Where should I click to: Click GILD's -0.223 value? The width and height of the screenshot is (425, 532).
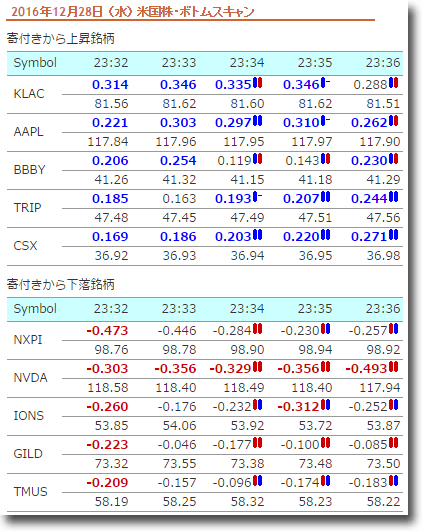[x=107, y=444]
